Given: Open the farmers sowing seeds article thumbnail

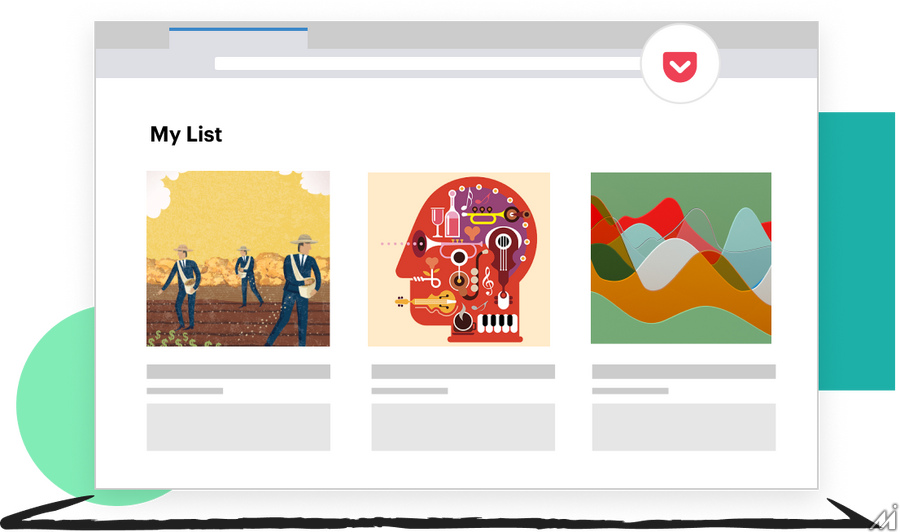Looking at the screenshot, I should (x=238, y=259).
